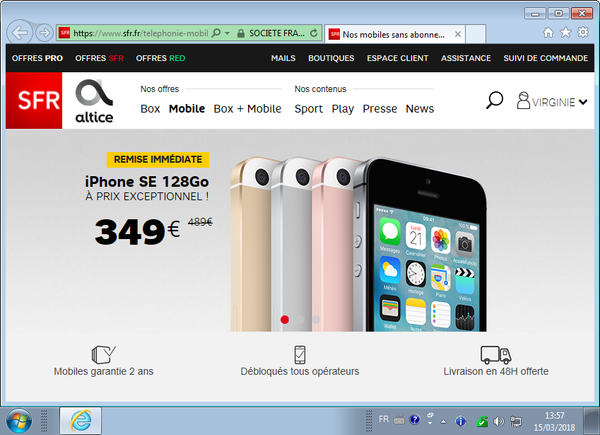Click the help question mark tray icon
The height and width of the screenshot is (435, 600).
tap(414, 420)
